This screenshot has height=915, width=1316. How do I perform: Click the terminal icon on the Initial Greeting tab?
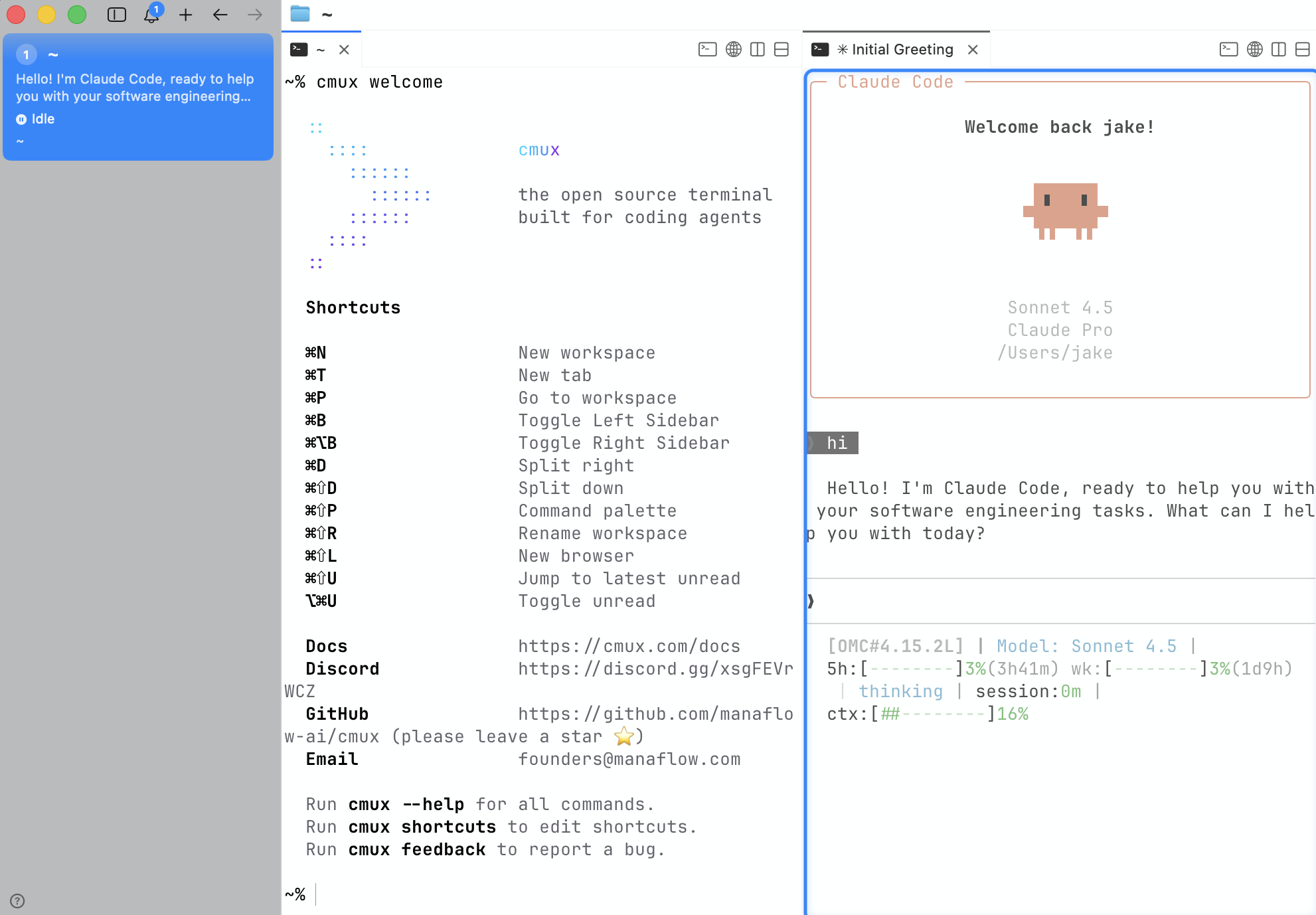(x=820, y=50)
